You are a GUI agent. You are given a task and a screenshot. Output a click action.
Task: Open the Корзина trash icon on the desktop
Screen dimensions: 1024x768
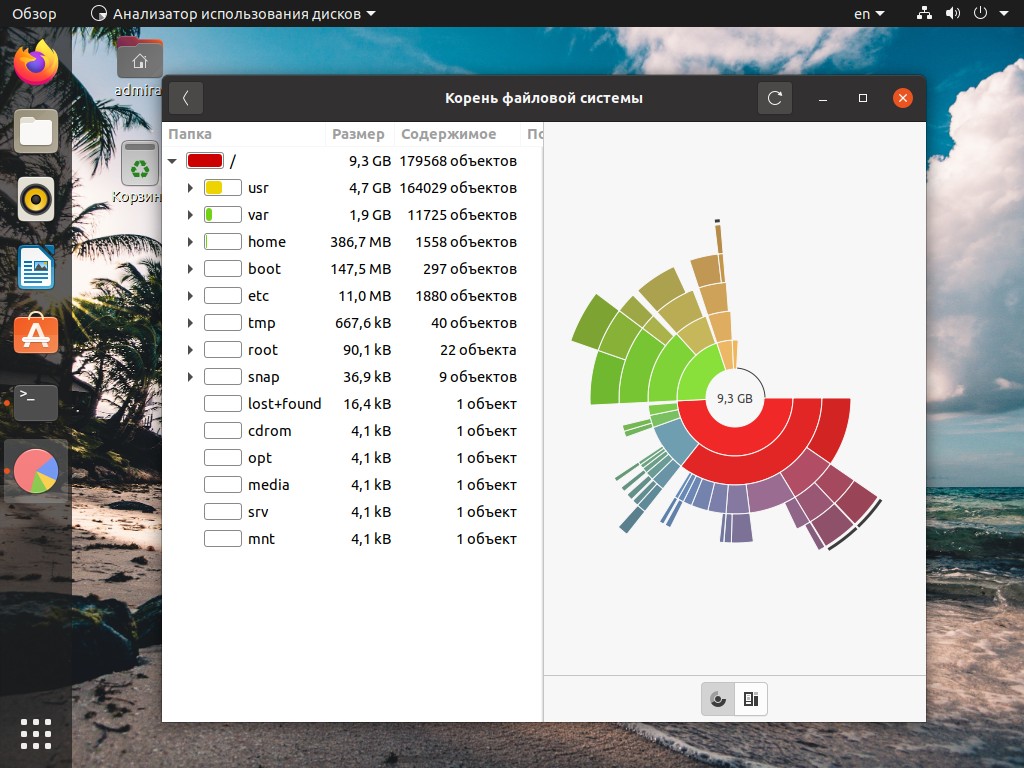tap(139, 172)
